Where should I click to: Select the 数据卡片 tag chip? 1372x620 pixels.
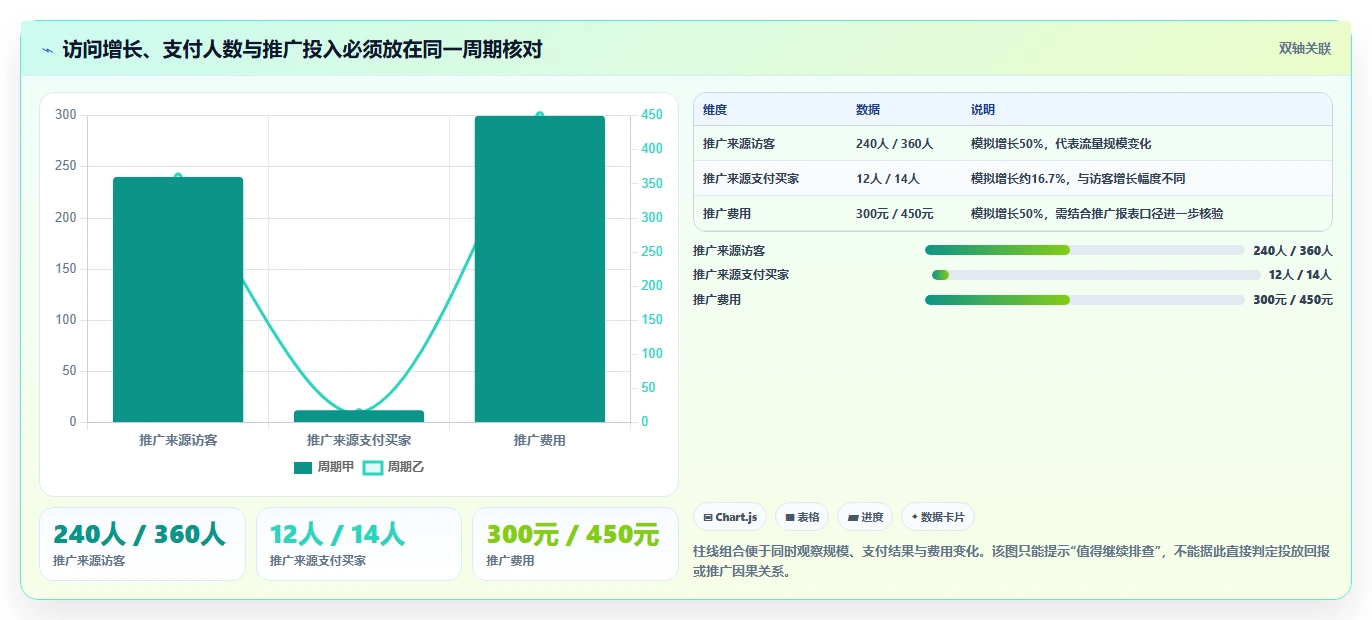938,517
